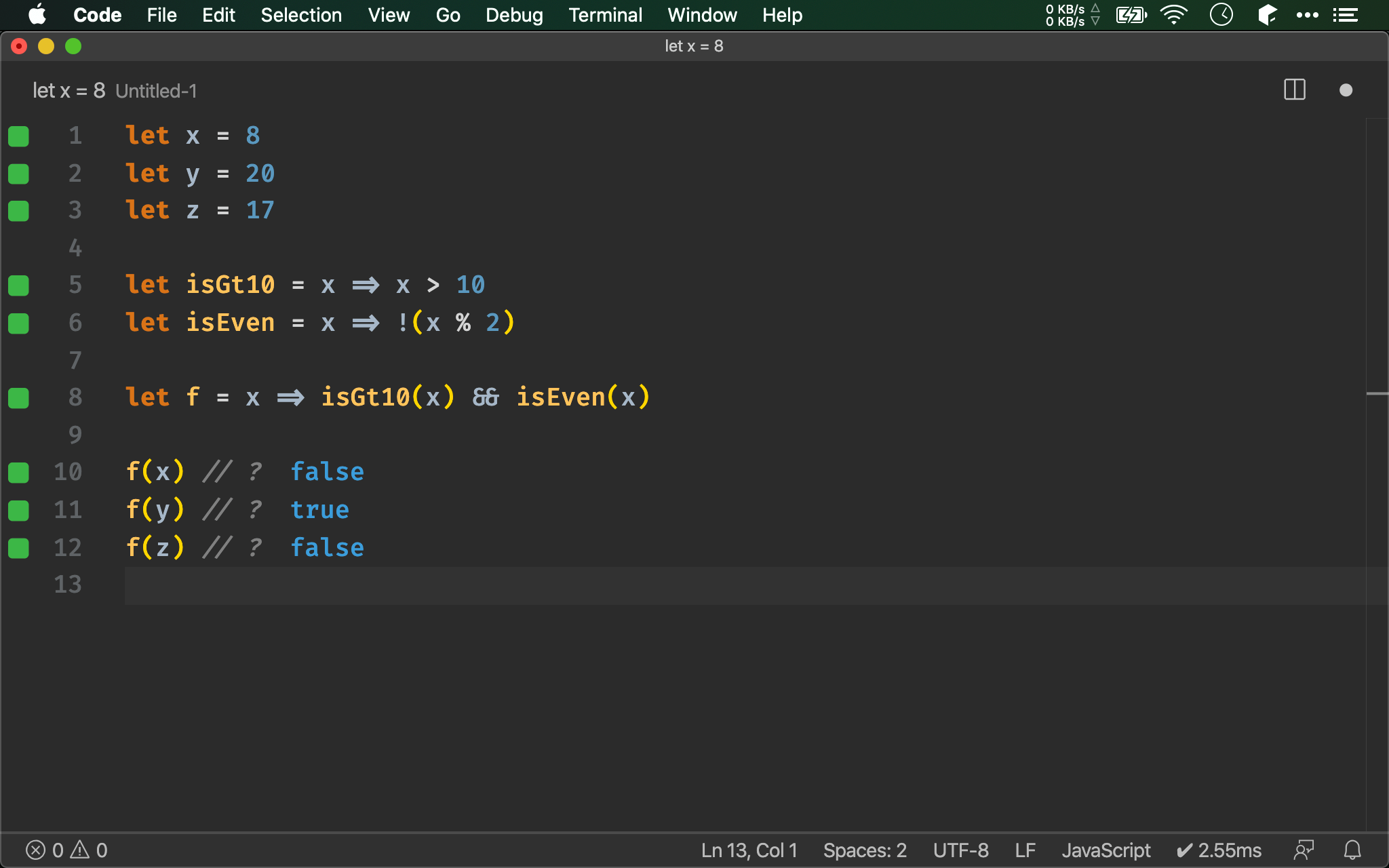Image resolution: width=1389 pixels, height=868 pixels.
Task: Open the Wi-Fi status menu
Action: click(1174, 15)
